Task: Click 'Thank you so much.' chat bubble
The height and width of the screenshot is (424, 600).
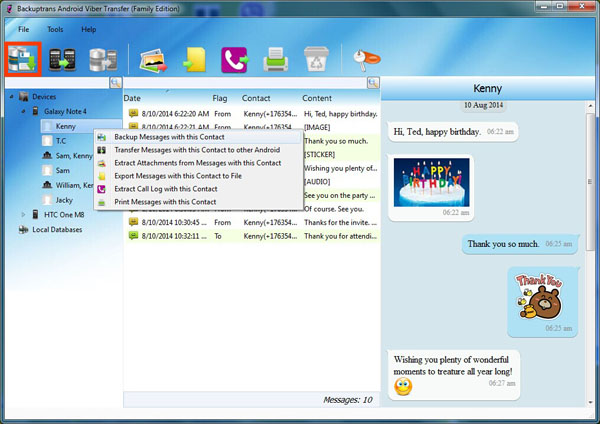Action: 519,244
